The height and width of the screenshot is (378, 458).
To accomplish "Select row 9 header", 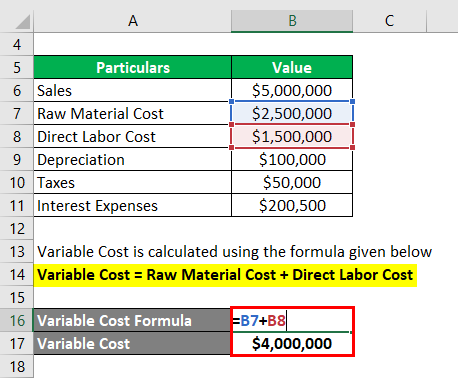I will (x=17, y=159).
